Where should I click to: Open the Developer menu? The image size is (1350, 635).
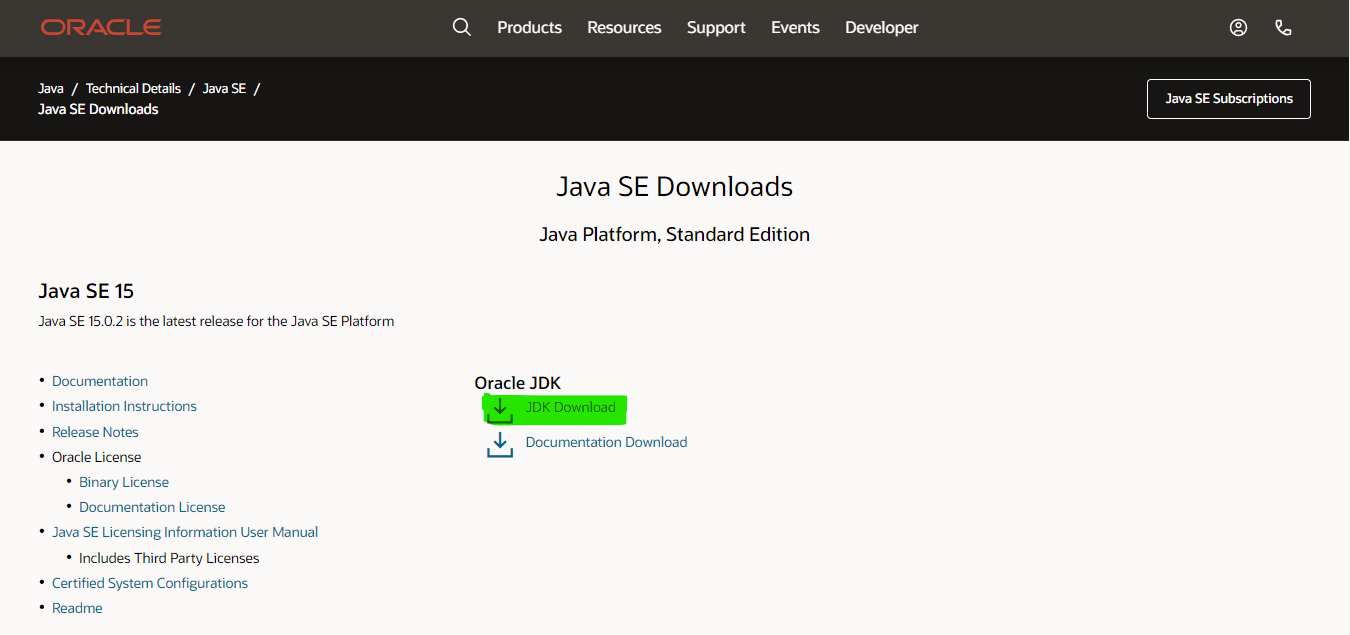[881, 28]
